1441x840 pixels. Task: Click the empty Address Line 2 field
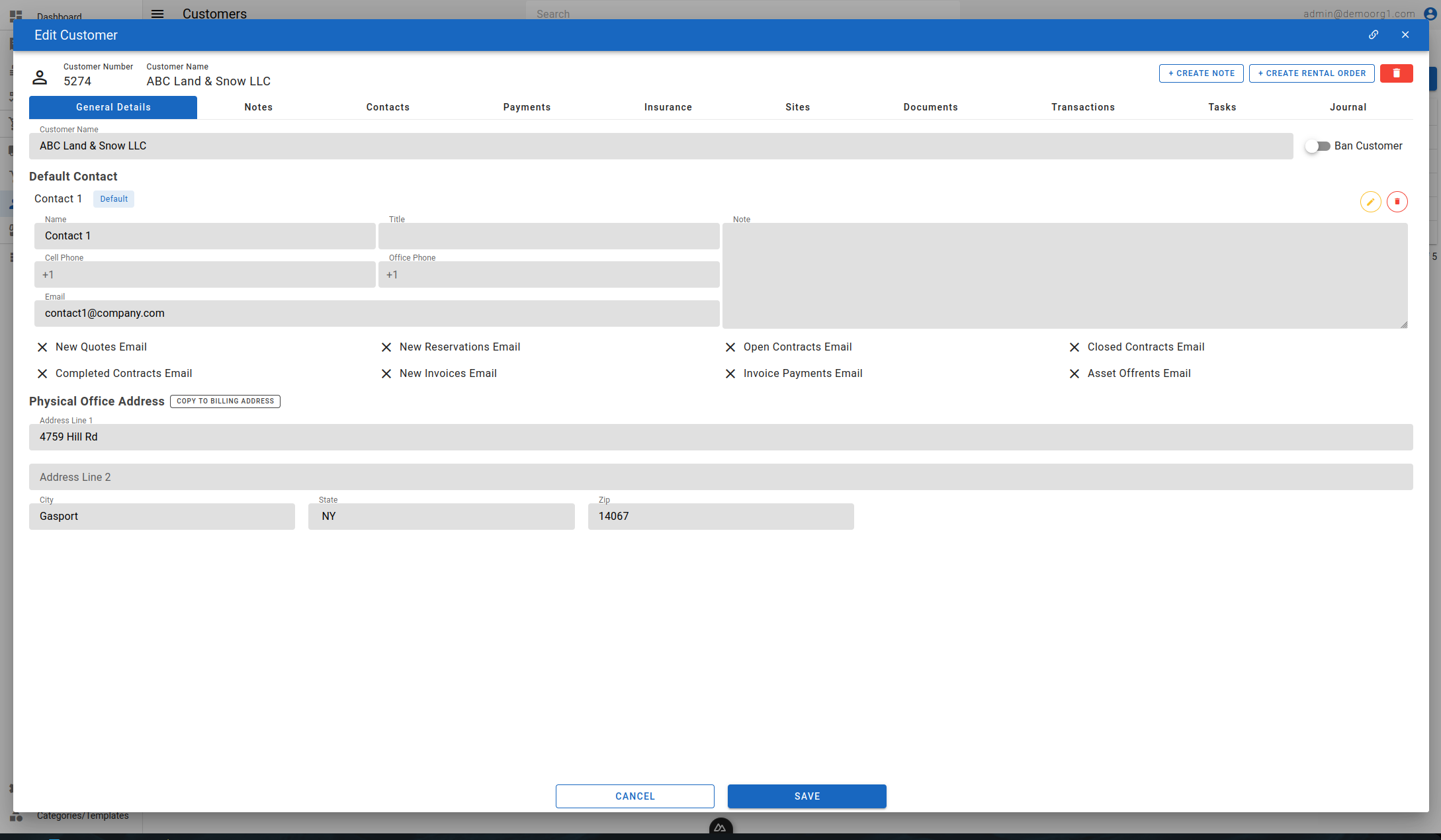(721, 477)
